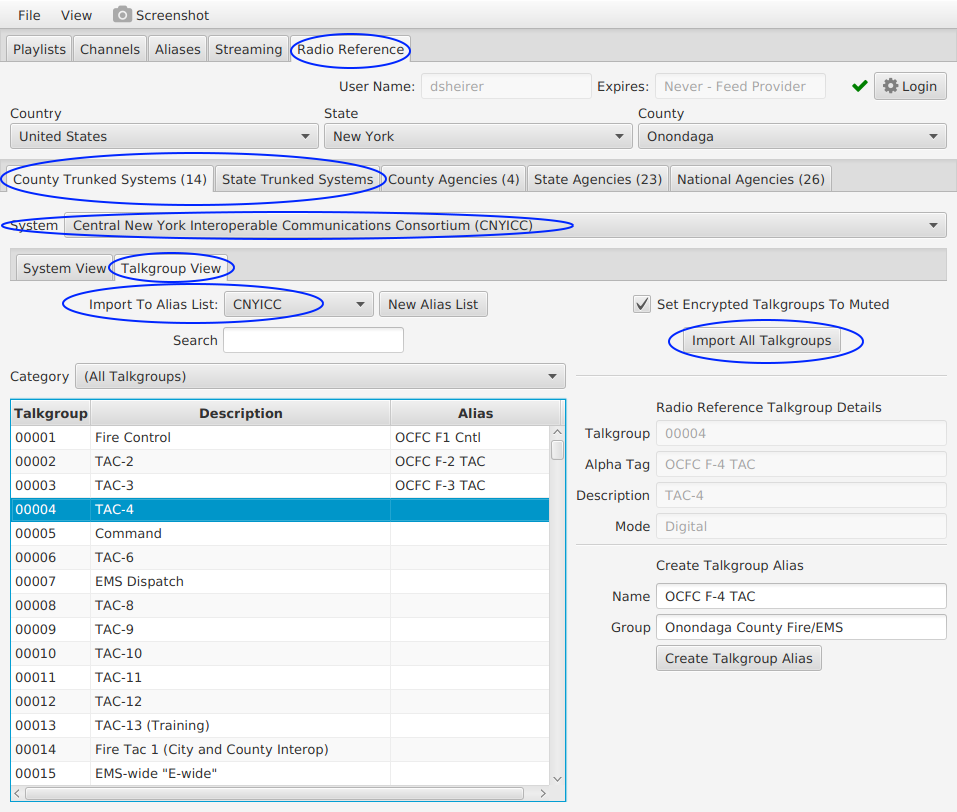
Task: Select talkgroup 00012 TAC-12 row
Action: [280, 701]
